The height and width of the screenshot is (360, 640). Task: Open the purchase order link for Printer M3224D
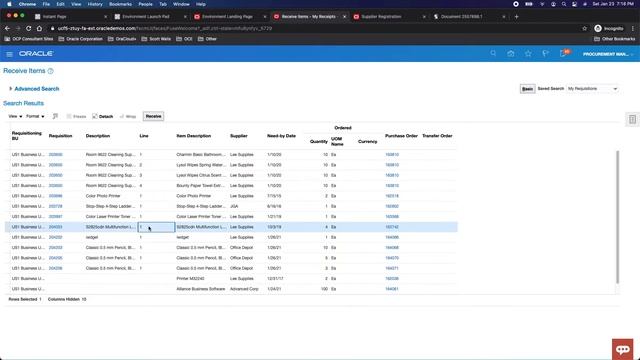[x=392, y=278]
